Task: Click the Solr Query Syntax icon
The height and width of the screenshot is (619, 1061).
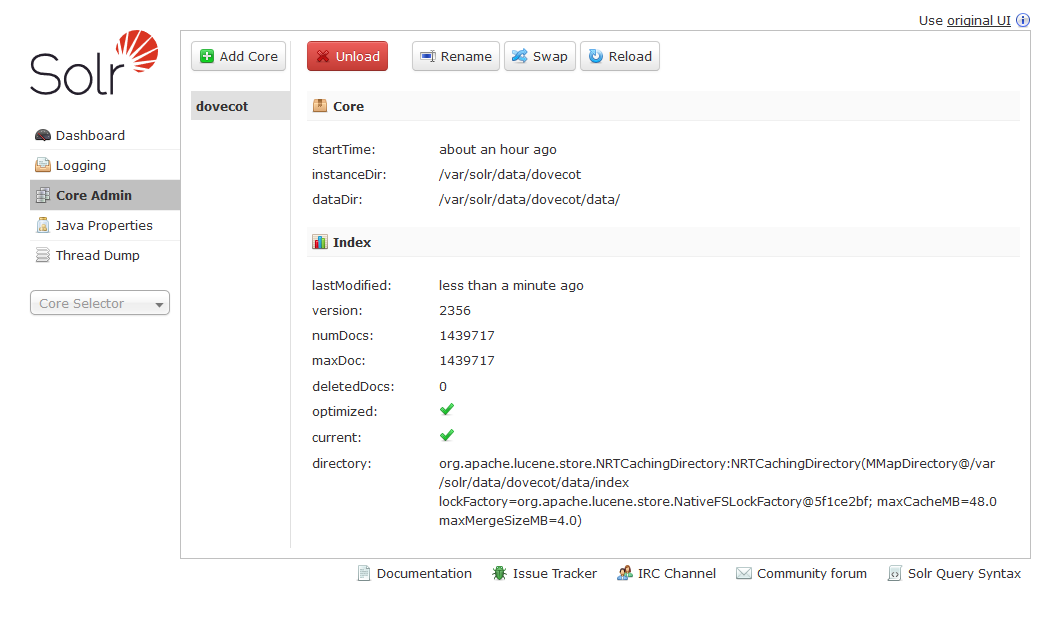Action: [895, 573]
